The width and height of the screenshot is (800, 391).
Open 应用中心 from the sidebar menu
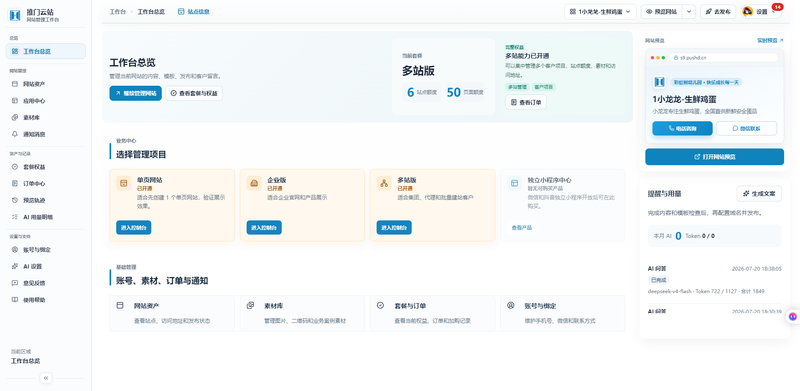click(46, 101)
